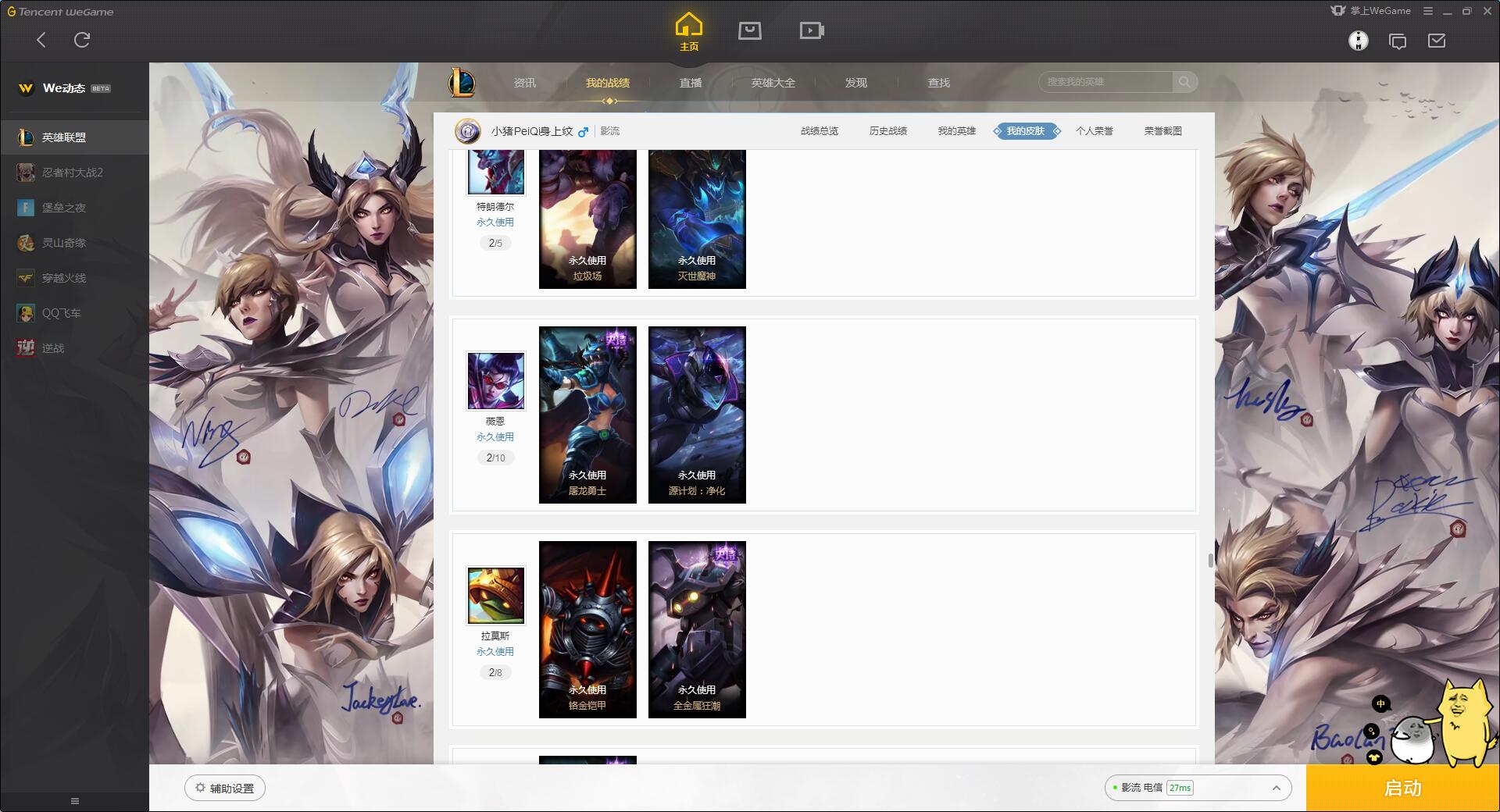Select 穿越火线 game in sidebar
This screenshot has width=1500, height=812.
pyautogui.click(x=74, y=278)
